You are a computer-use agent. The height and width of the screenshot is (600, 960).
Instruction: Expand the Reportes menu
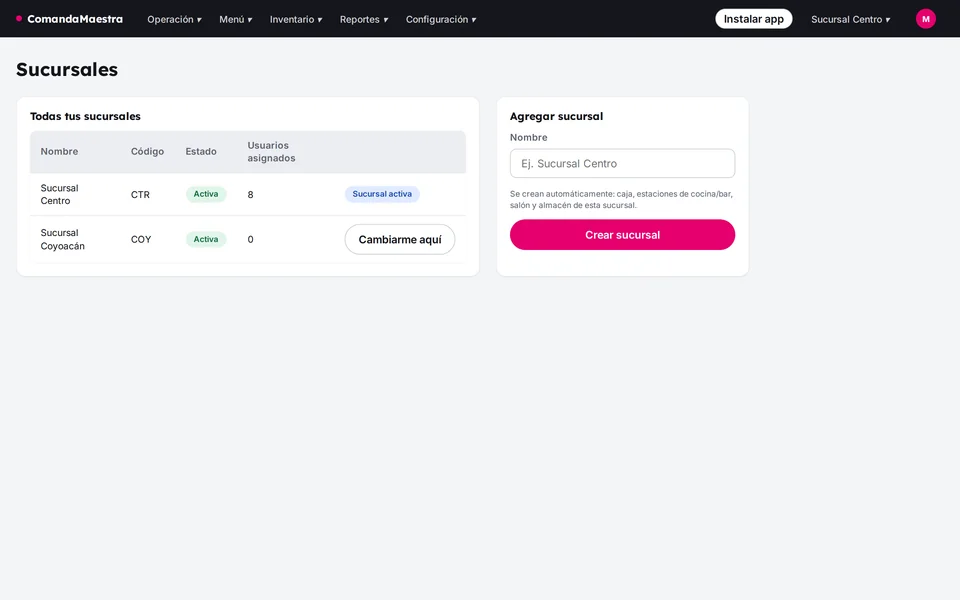(x=364, y=19)
